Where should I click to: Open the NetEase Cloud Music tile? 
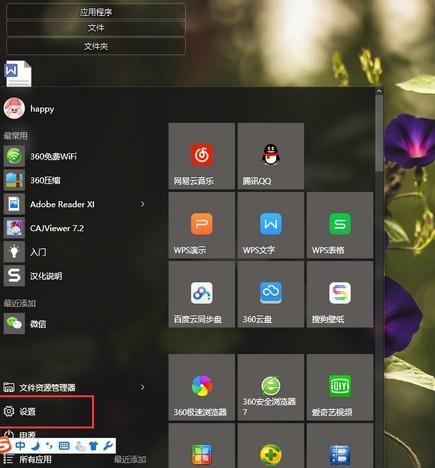tap(202, 156)
